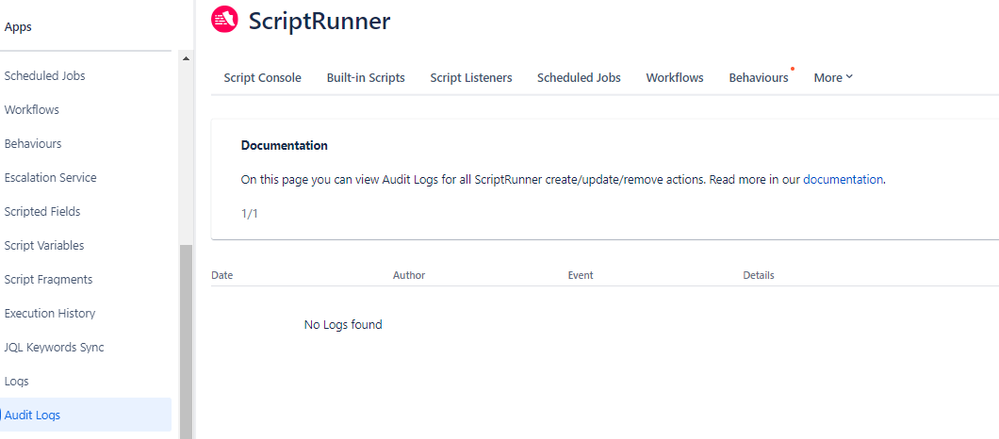Select Scheduled Jobs in the sidebar
The height and width of the screenshot is (439, 999).
point(45,76)
